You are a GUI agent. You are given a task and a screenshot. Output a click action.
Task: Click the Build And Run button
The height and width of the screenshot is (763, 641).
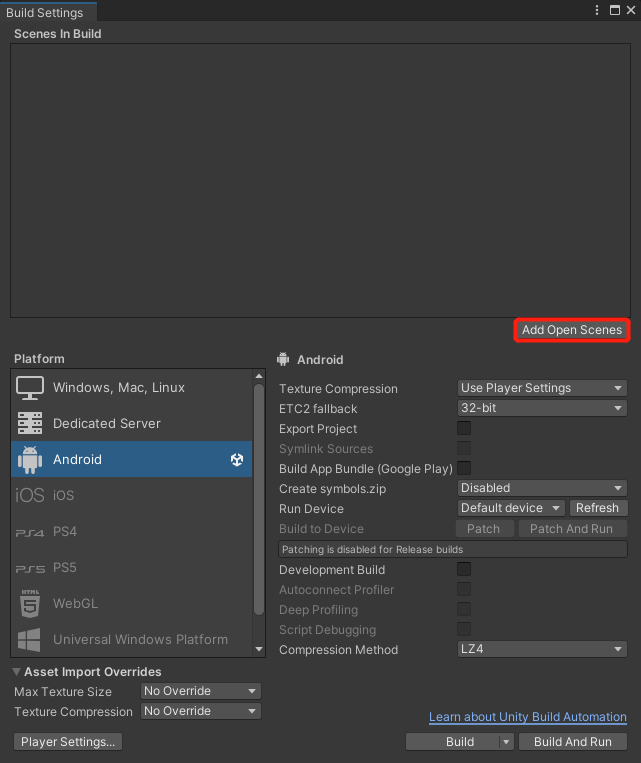click(573, 742)
